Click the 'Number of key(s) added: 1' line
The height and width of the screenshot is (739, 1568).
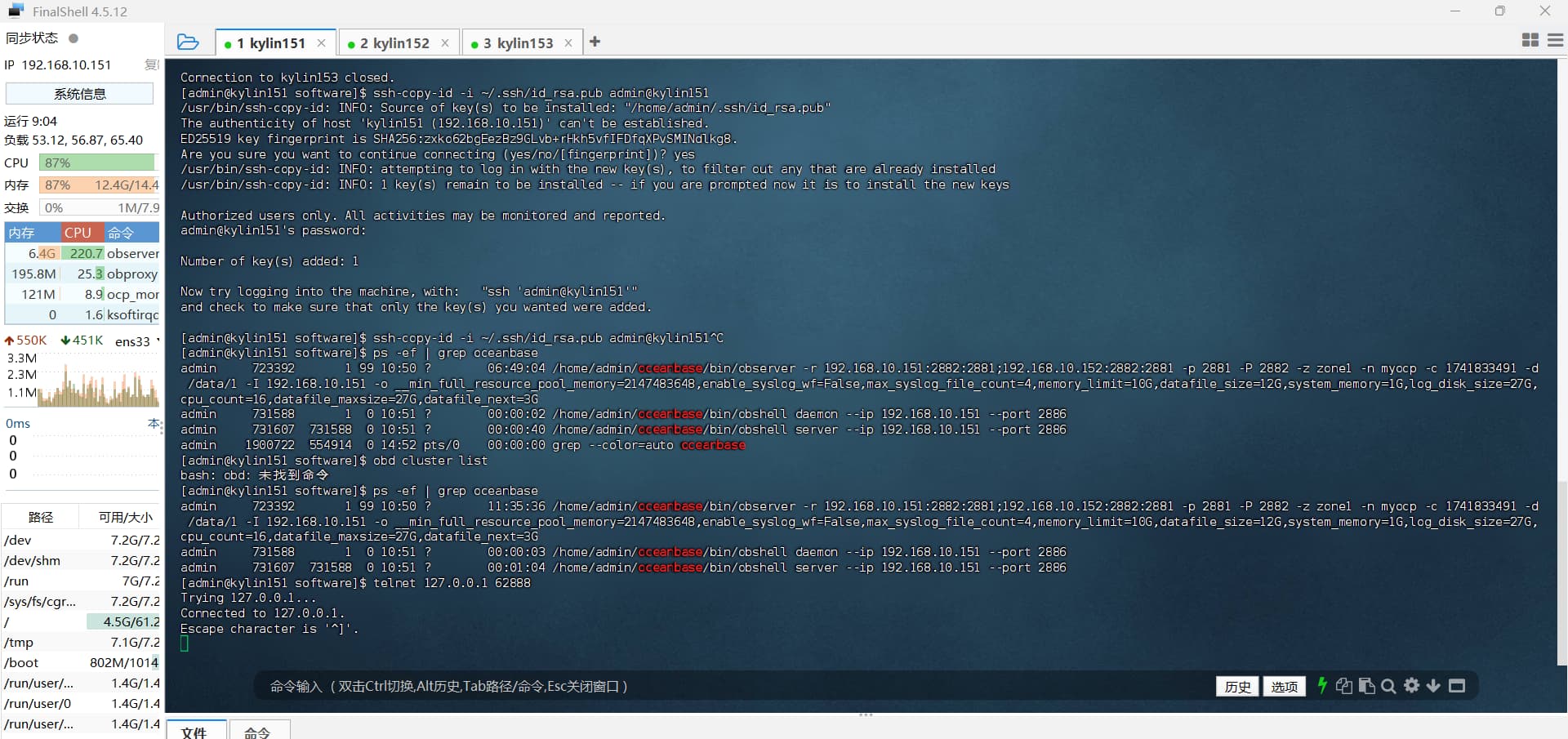[269, 261]
